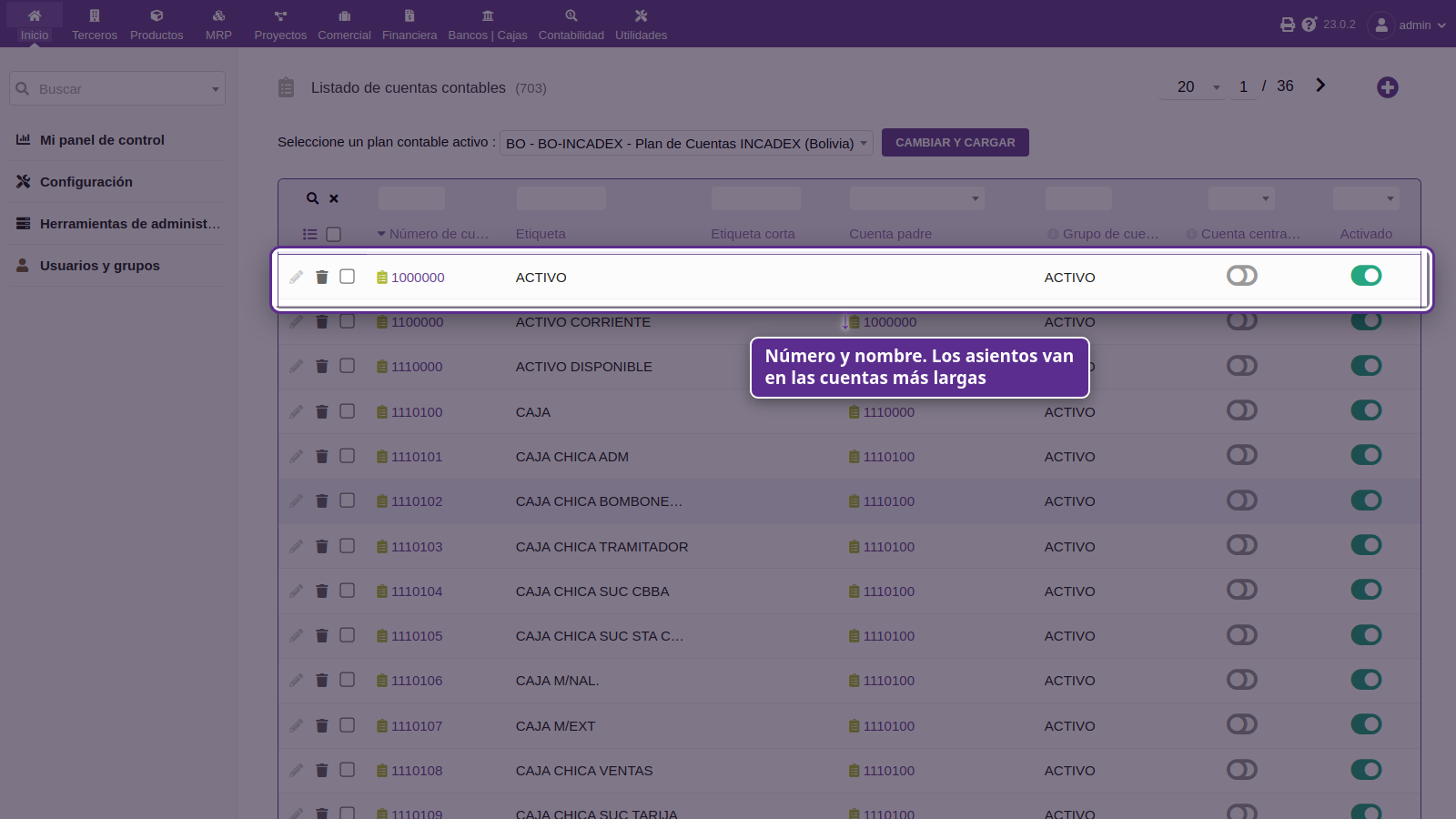Open the help icon next to version

point(1309,25)
